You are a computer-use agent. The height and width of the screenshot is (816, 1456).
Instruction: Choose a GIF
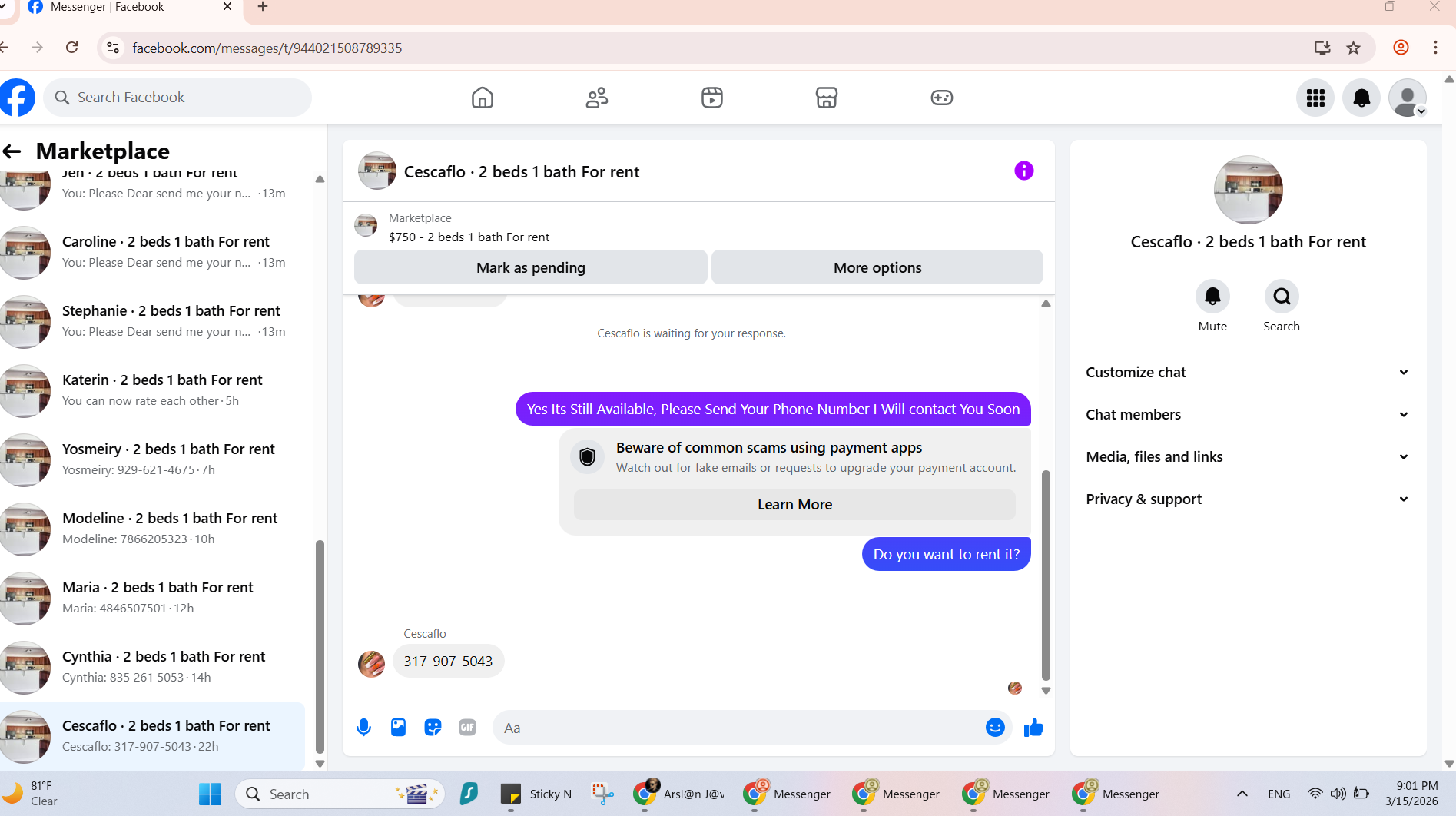pyautogui.click(x=467, y=727)
